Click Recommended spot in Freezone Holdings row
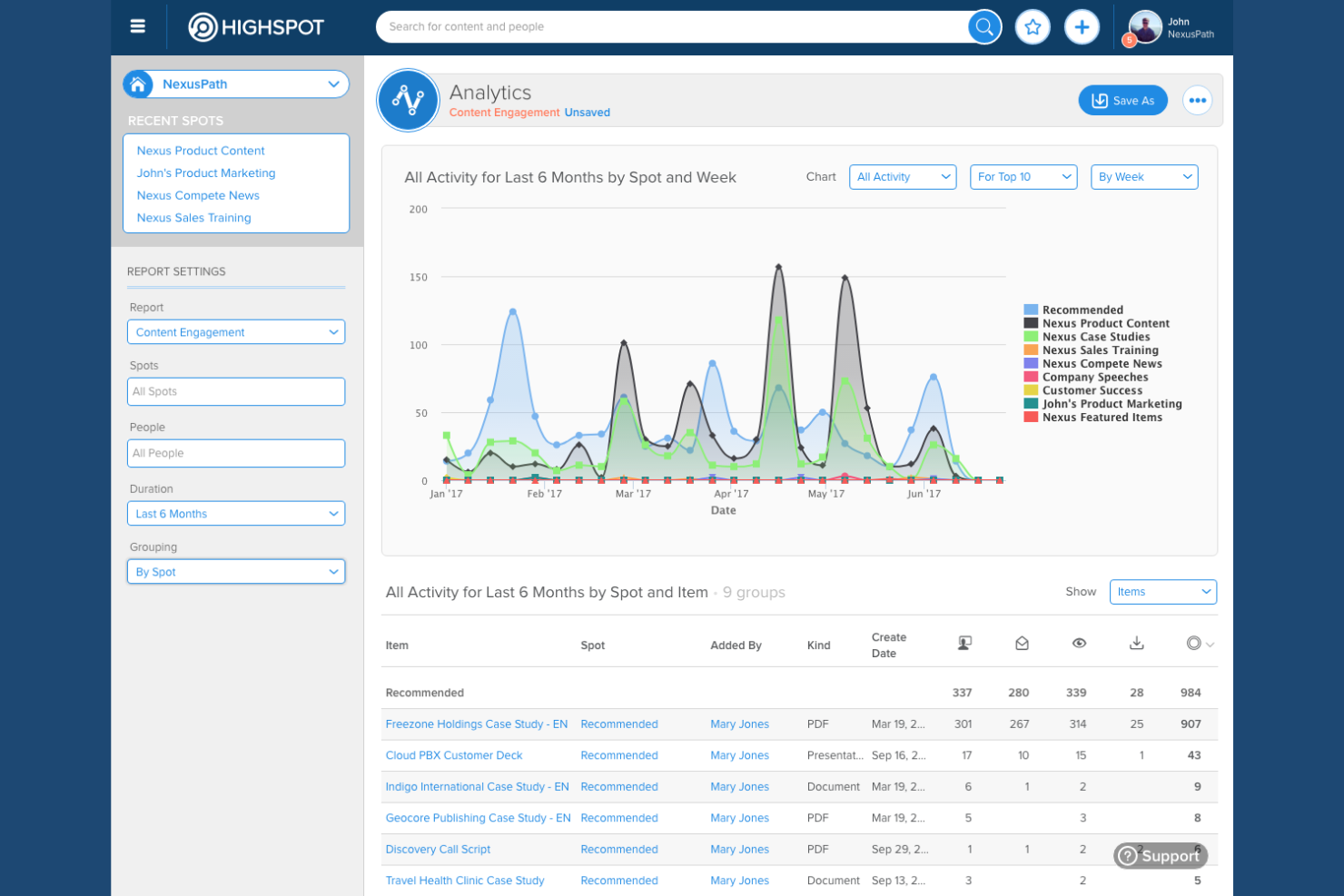1344x896 pixels. 619,724
